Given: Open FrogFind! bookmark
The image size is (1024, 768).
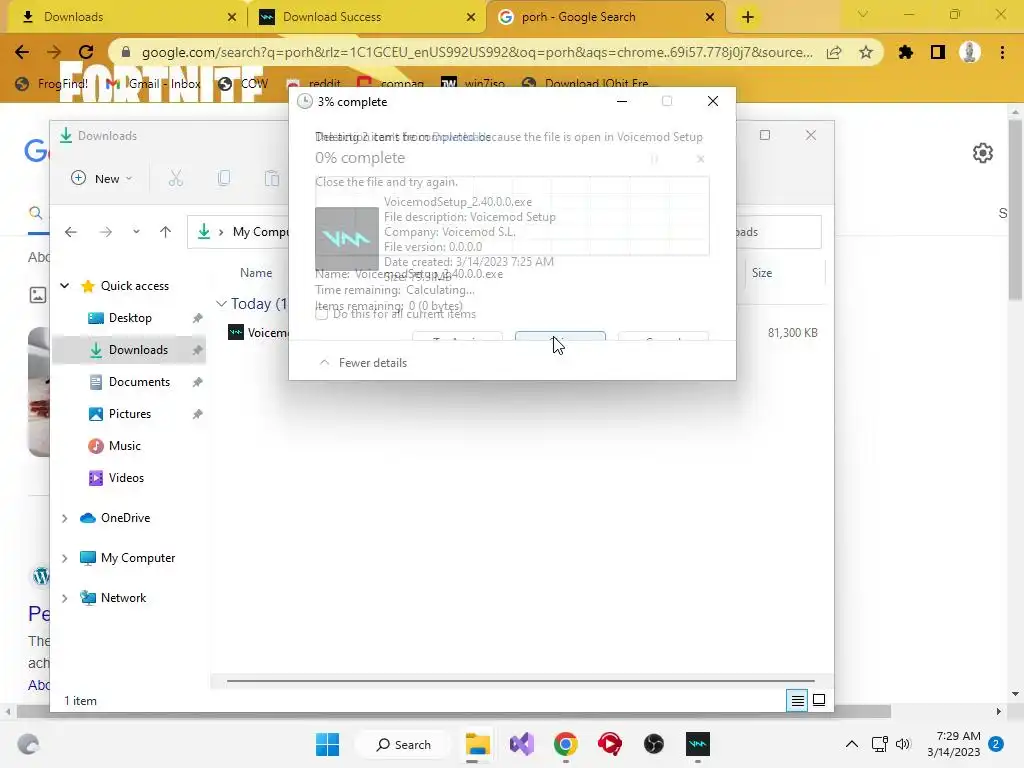Looking at the screenshot, I should [52, 84].
